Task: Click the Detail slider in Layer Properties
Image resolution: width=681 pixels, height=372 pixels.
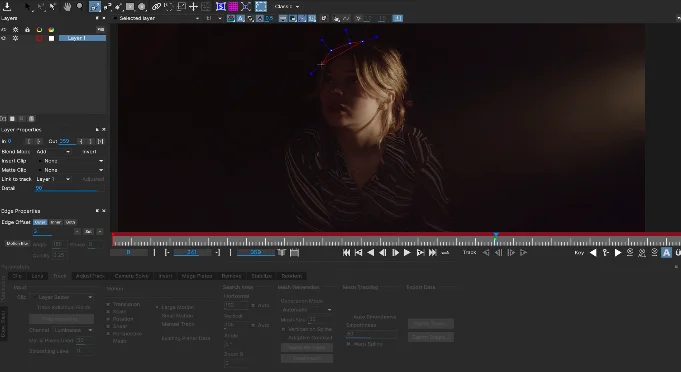Action: (x=69, y=188)
